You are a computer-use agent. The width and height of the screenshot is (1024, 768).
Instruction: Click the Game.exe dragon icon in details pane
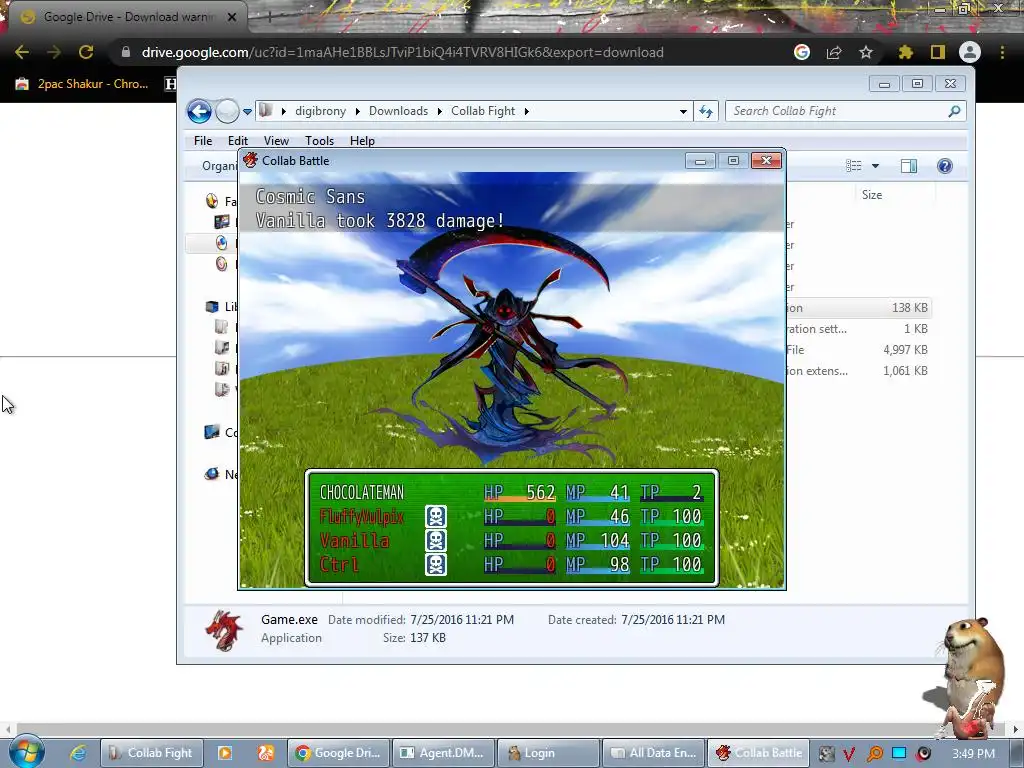[223, 630]
